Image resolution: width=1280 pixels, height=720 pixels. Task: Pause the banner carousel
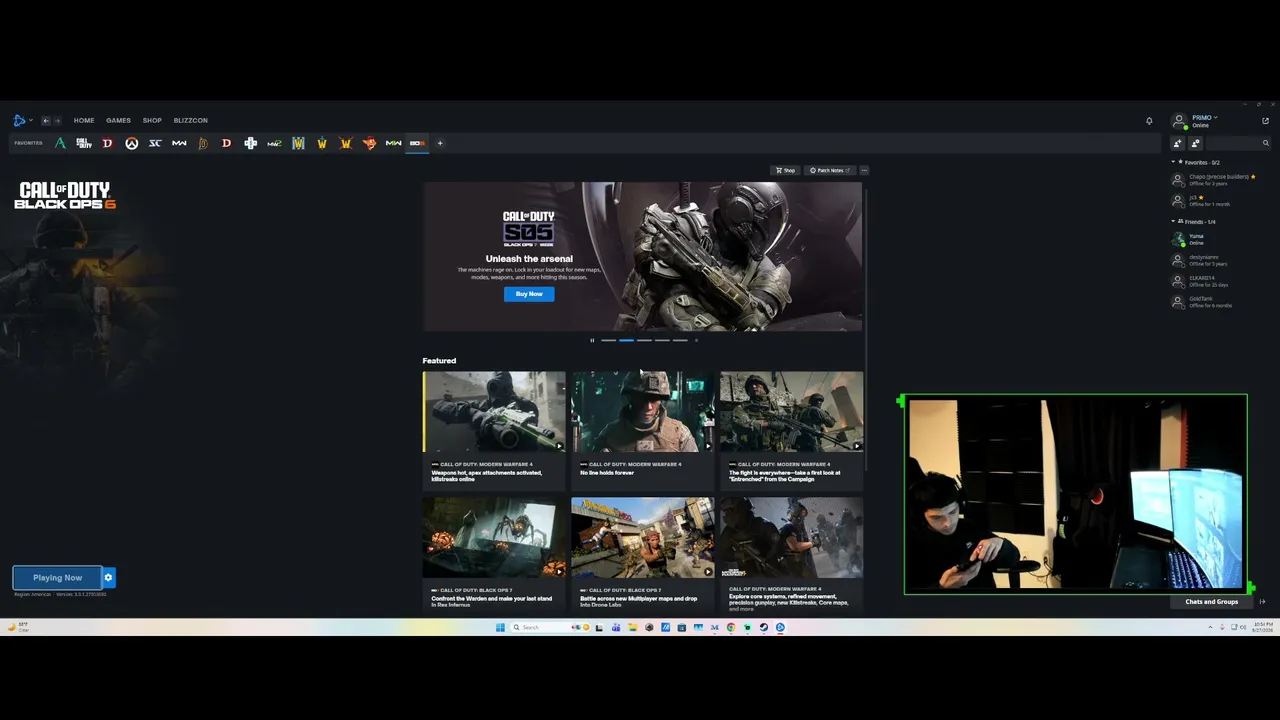tap(592, 341)
